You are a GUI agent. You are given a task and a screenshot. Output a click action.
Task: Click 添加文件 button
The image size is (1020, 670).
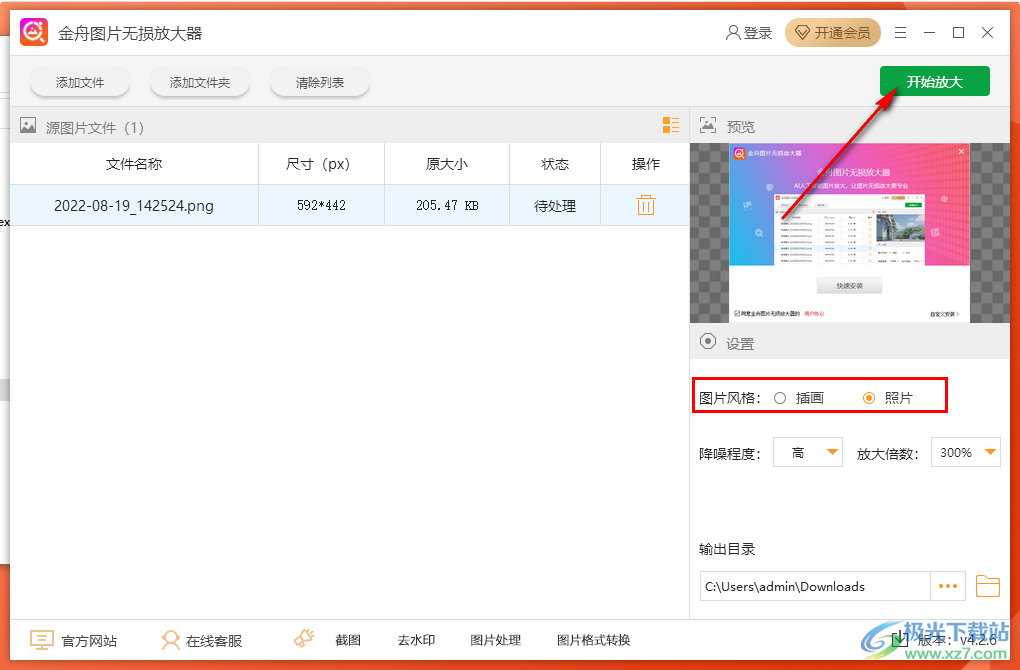(80, 83)
